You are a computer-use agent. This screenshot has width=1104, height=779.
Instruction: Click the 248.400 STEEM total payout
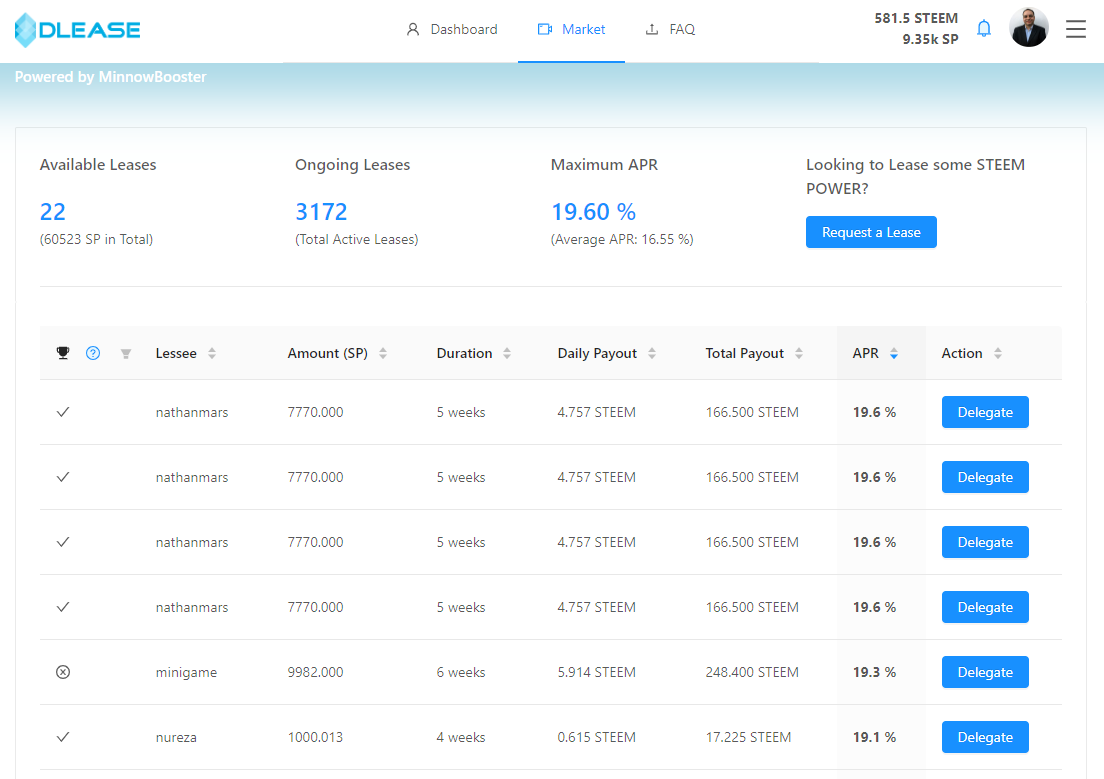(x=752, y=672)
